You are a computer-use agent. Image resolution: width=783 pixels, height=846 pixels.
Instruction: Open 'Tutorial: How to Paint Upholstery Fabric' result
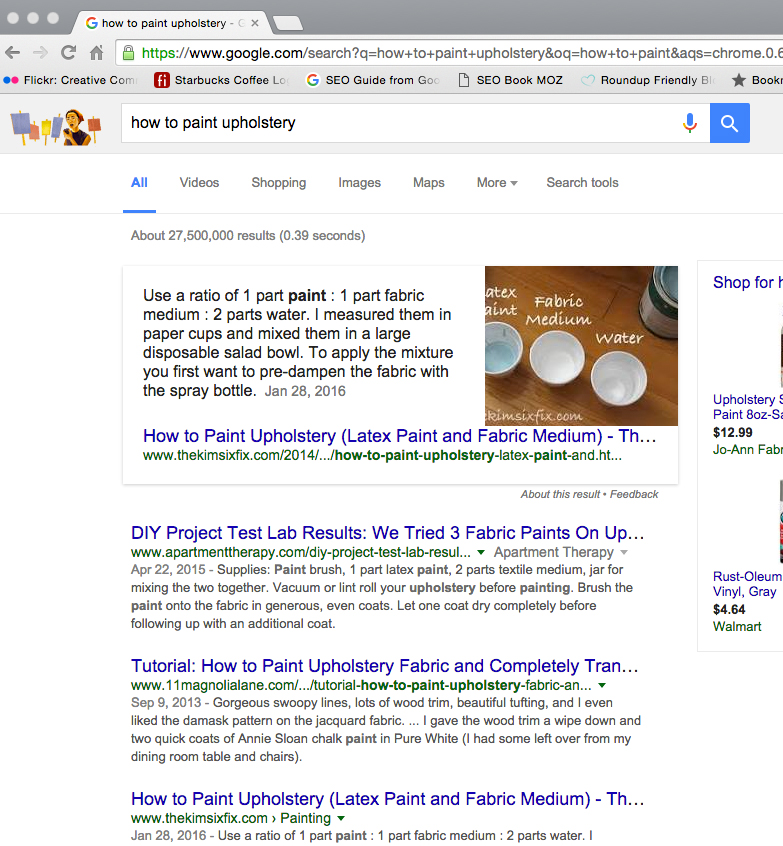point(384,666)
